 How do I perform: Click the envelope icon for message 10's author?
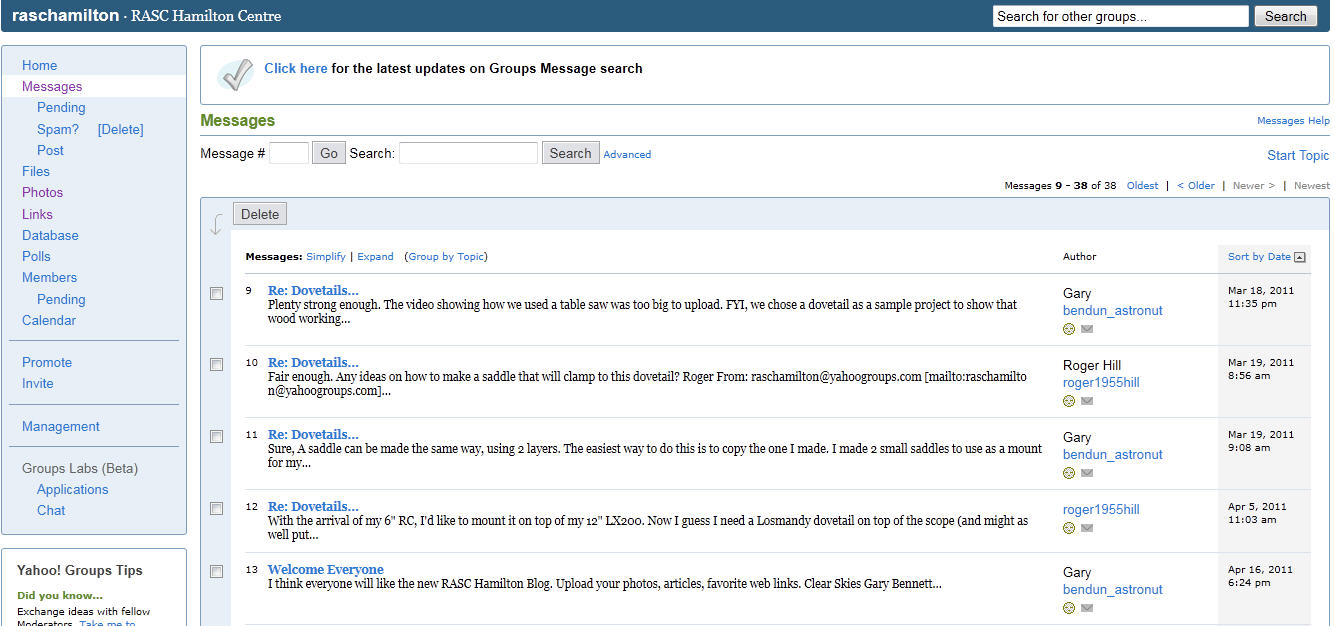click(x=1087, y=401)
